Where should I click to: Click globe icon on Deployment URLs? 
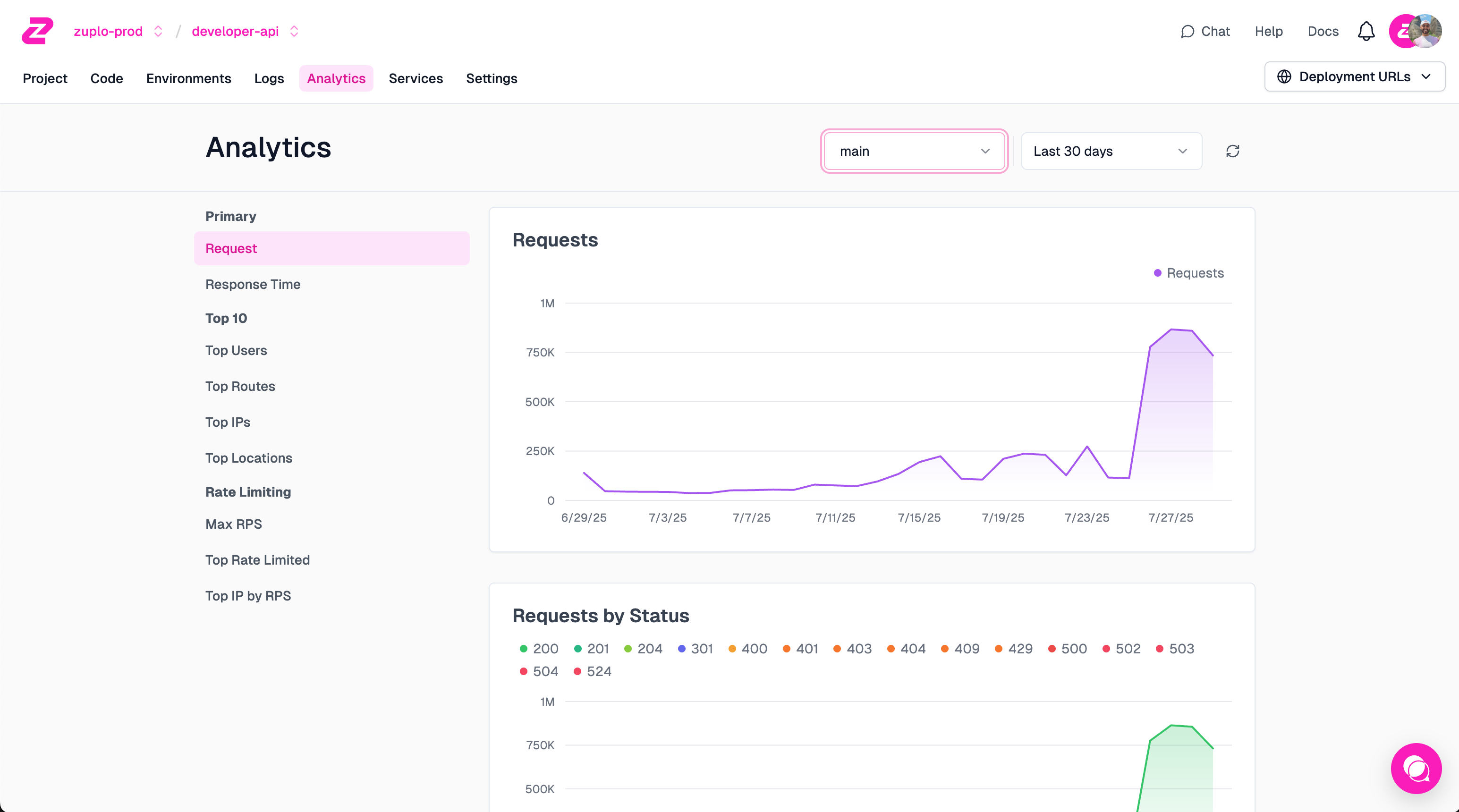[1284, 76]
